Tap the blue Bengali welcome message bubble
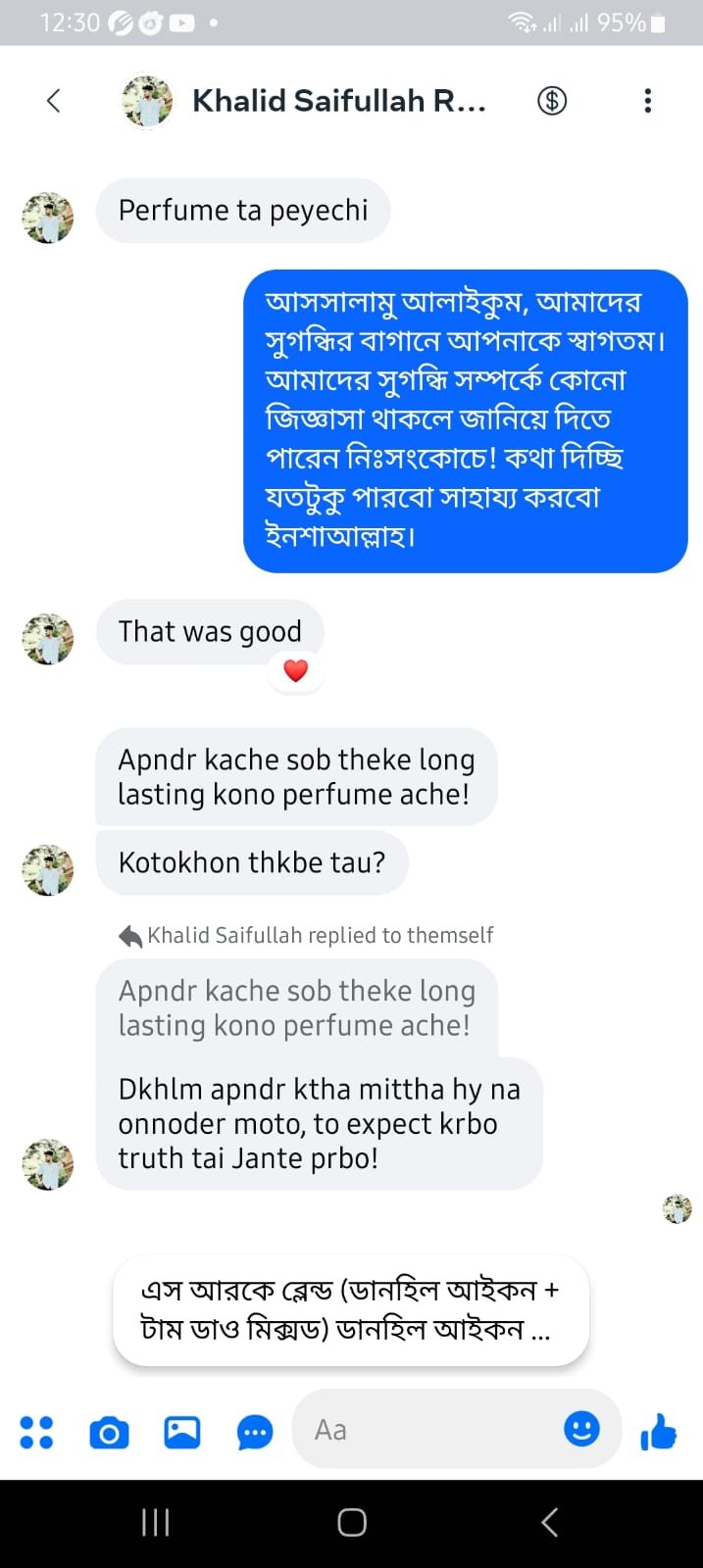This screenshot has width=703, height=1568. click(x=465, y=420)
